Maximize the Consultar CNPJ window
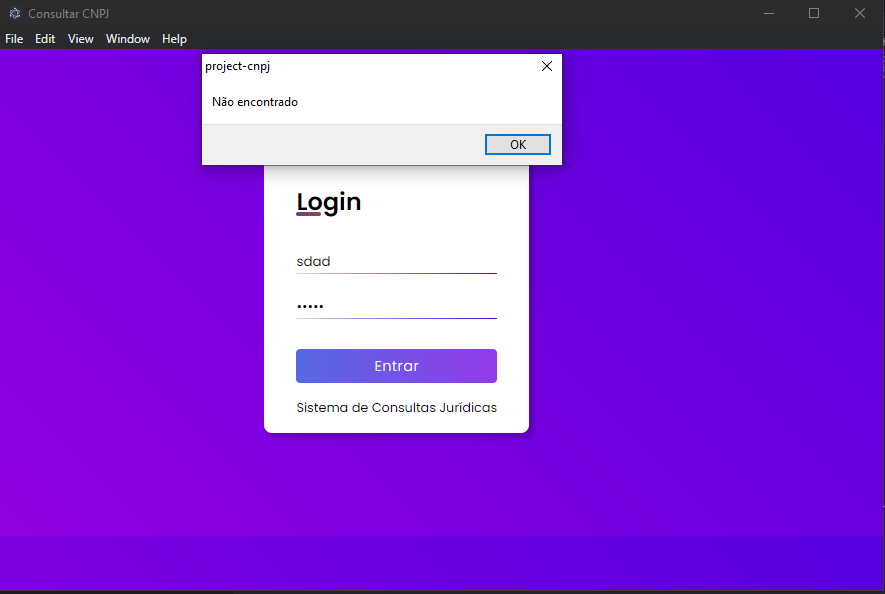Screen dimensions: 885x594 pyautogui.click(x=814, y=13)
